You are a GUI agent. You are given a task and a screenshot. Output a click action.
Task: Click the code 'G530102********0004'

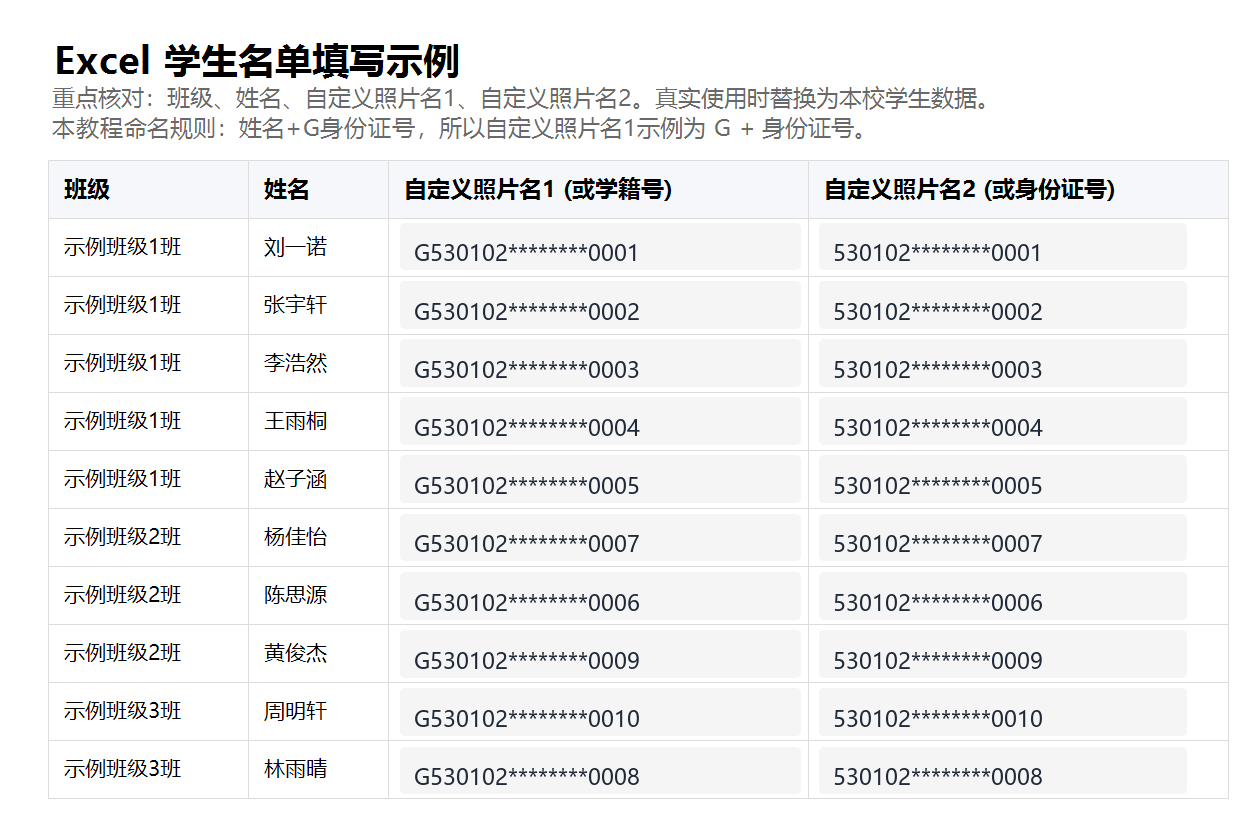pos(600,421)
